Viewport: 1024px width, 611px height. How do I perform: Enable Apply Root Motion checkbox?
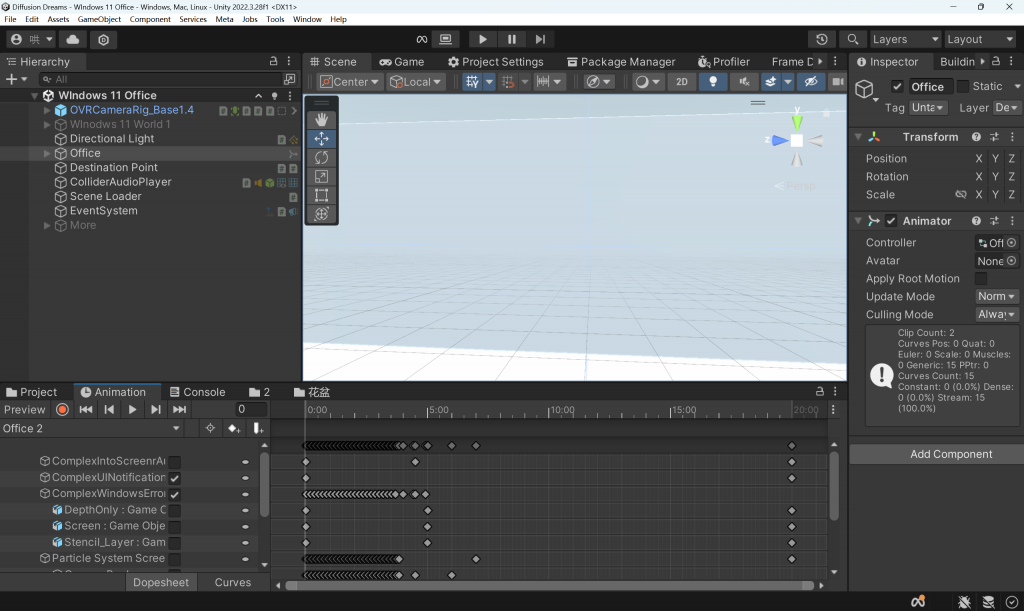click(x=981, y=278)
